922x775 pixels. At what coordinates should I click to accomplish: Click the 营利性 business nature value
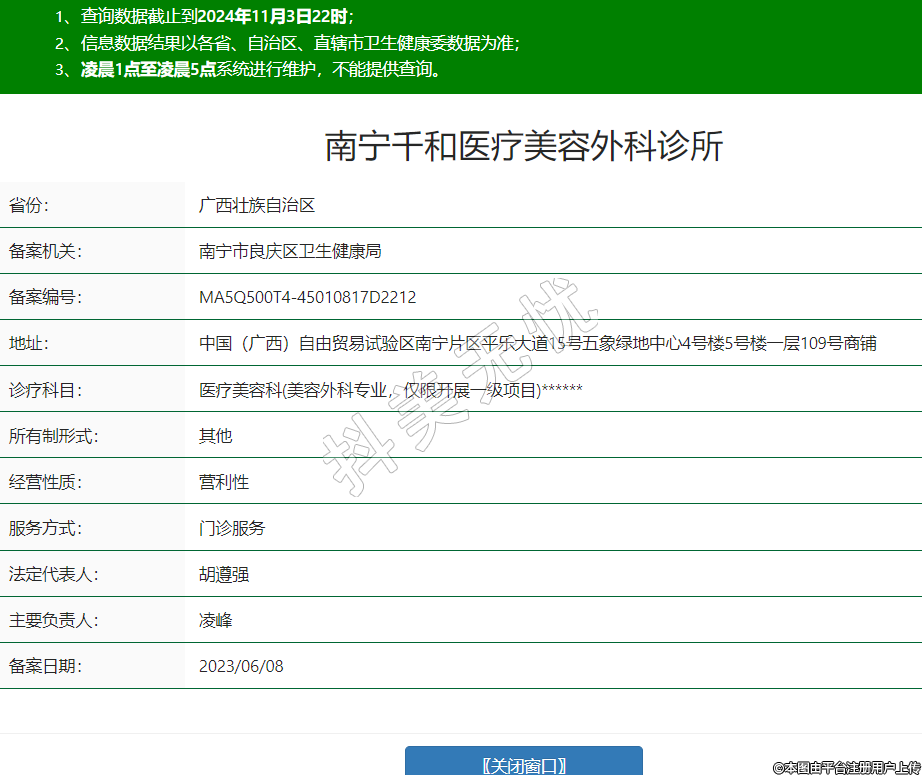[x=223, y=482]
